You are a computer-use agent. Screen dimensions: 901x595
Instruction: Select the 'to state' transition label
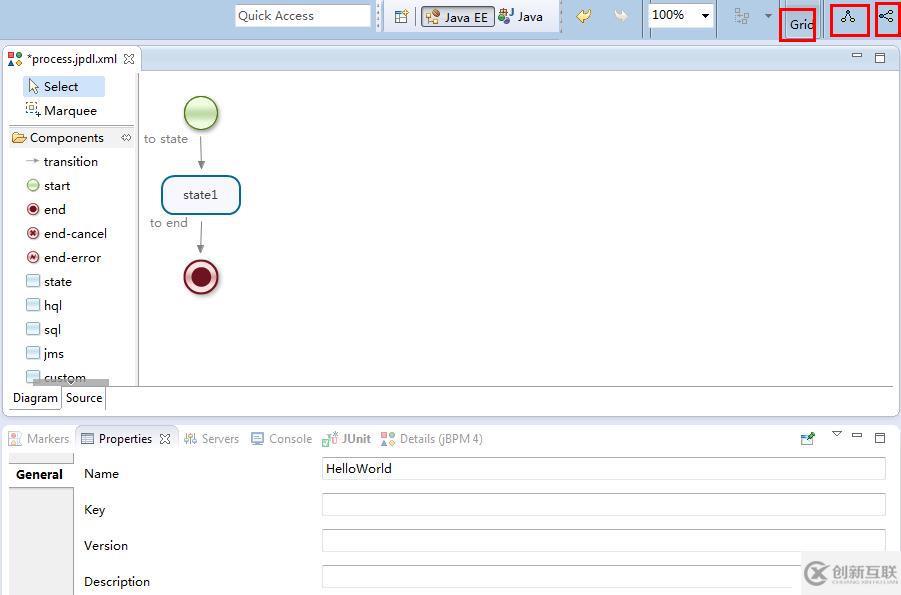click(165, 139)
